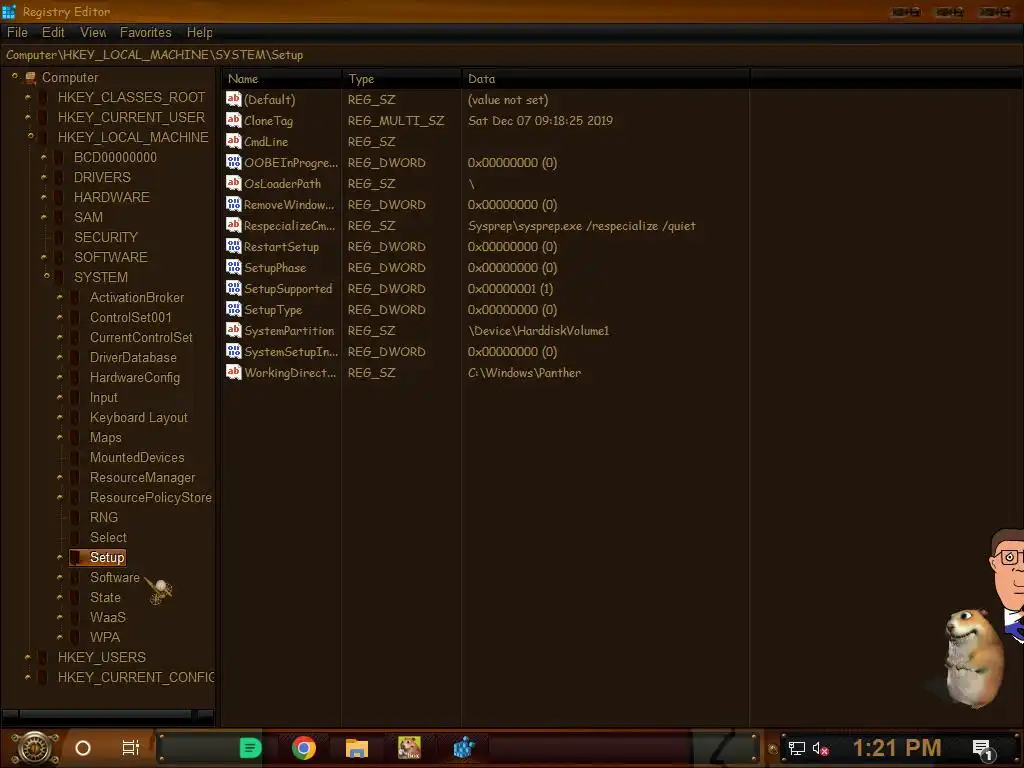The width and height of the screenshot is (1024, 768).
Task: Select the ResourcePolicyStore key
Action: 151,497
